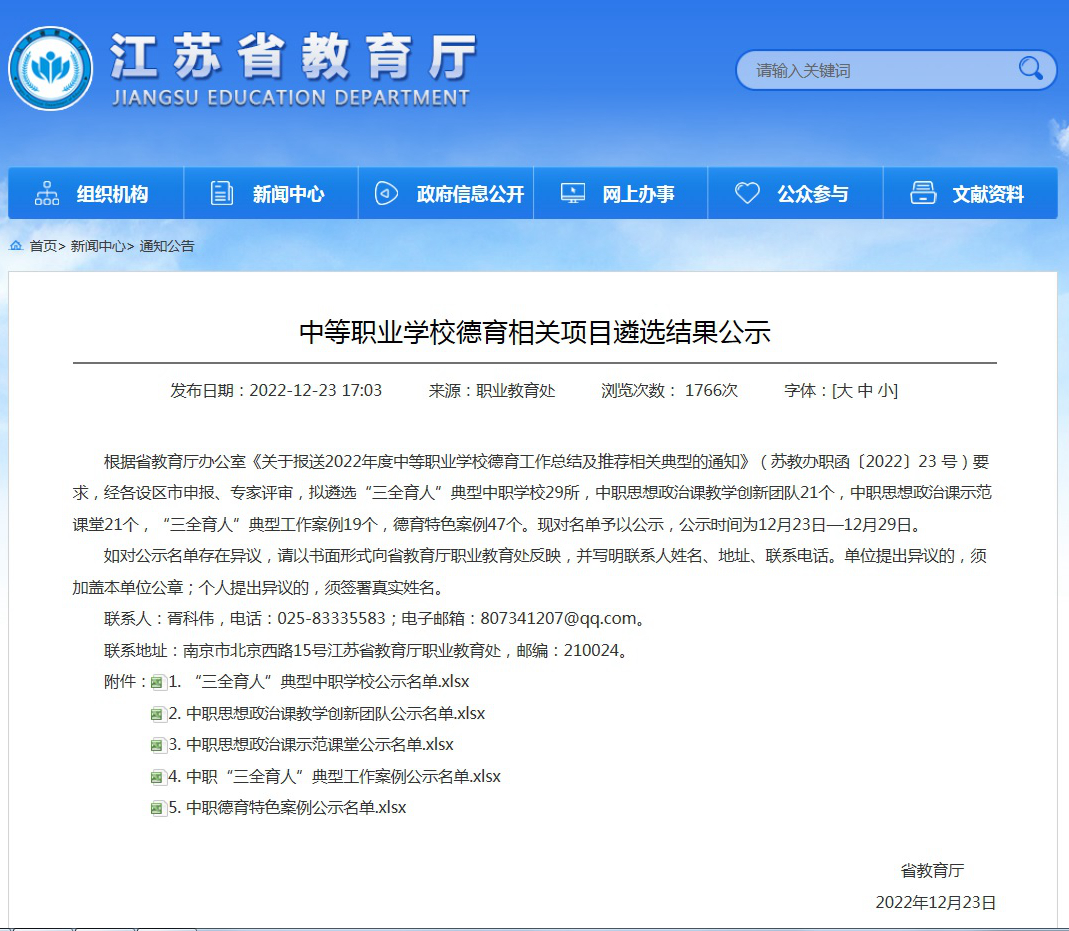This screenshot has width=1069, height=931.
Task: Click xlsx icon for attachment 3
Action: [158, 746]
